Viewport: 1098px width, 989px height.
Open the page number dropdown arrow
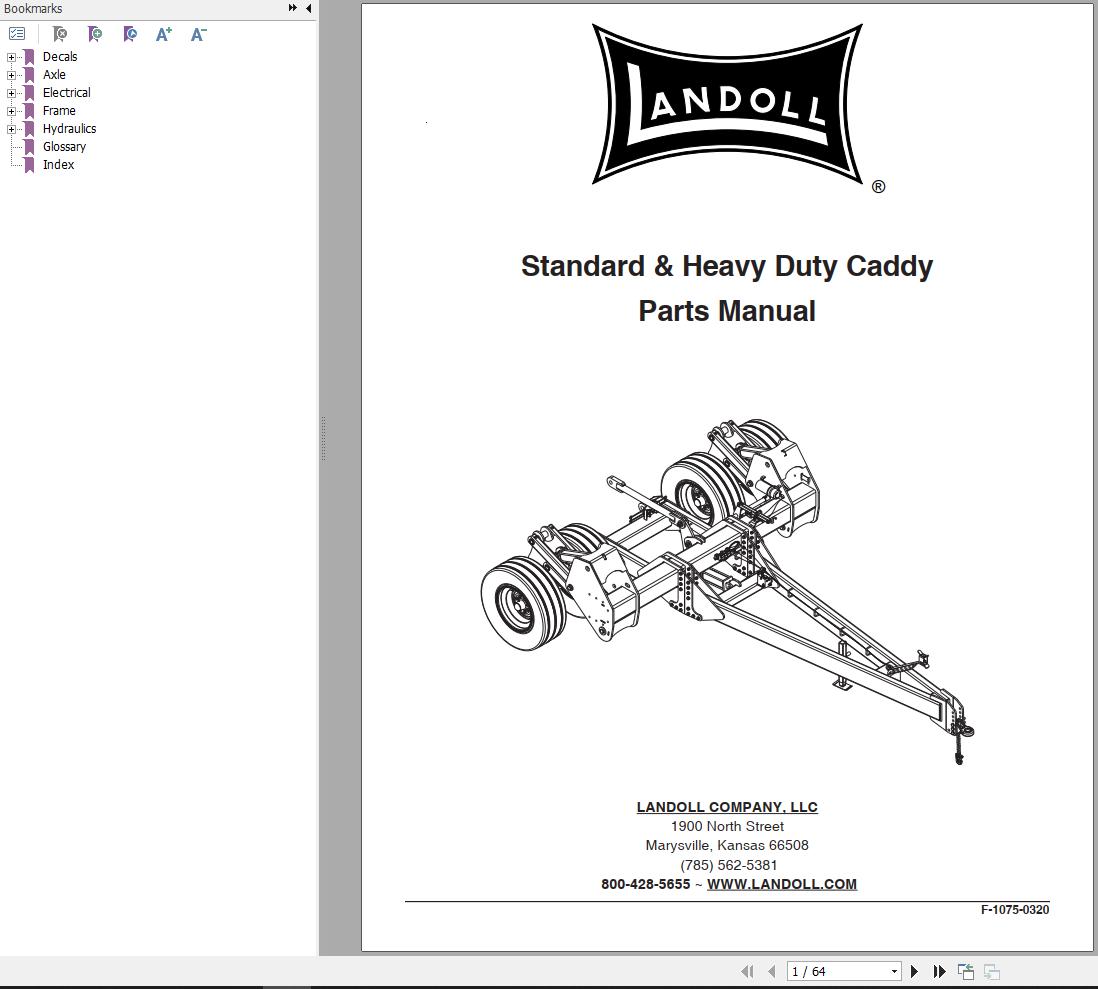(894, 971)
